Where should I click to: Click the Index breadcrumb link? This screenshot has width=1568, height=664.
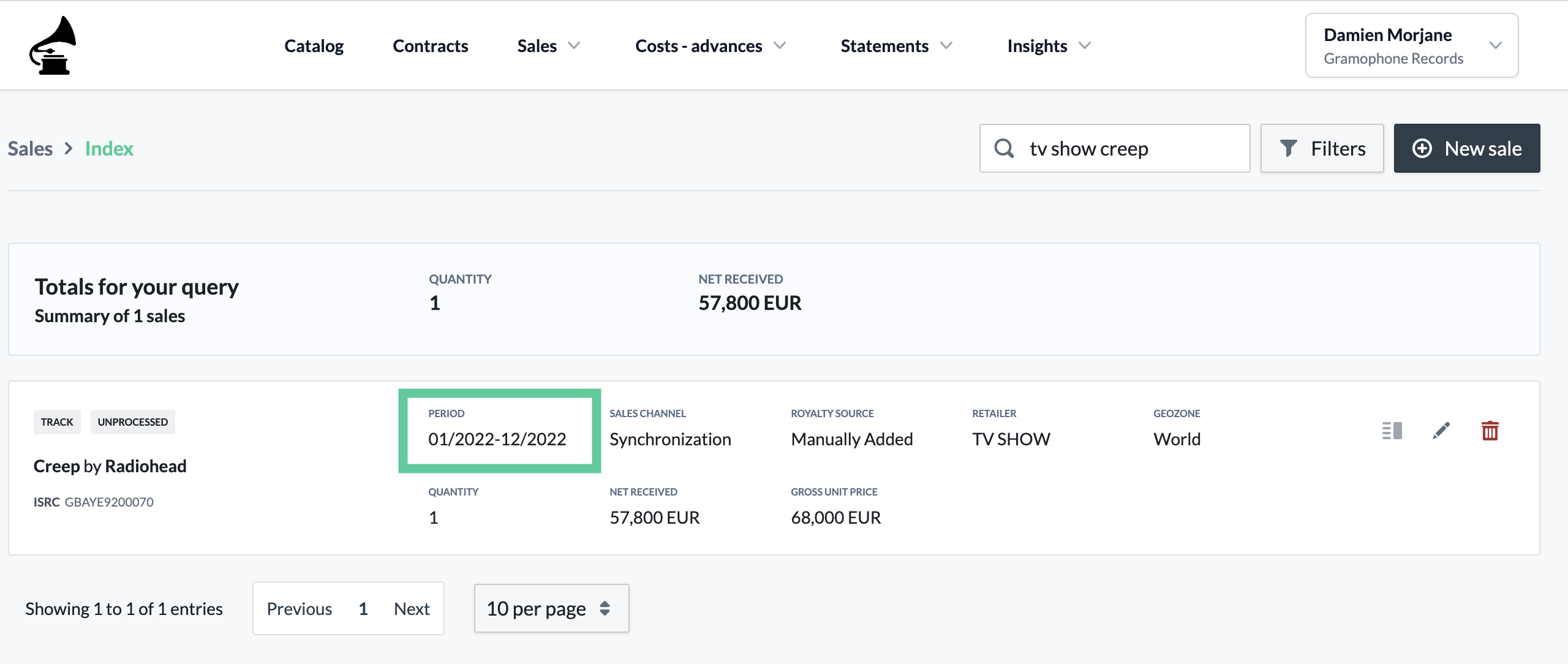[x=109, y=148]
